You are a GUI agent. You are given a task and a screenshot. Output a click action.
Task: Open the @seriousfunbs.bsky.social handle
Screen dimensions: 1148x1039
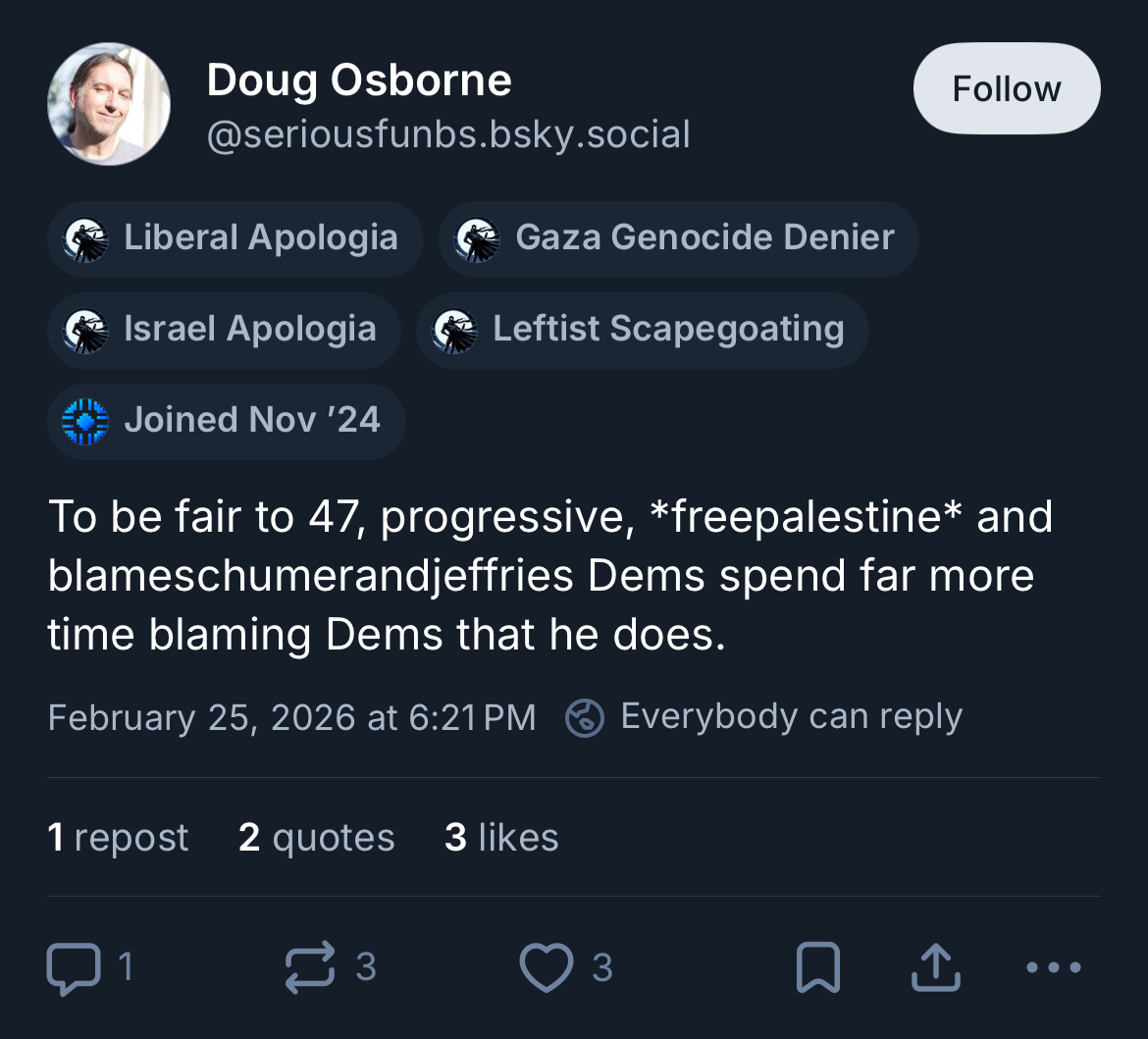click(x=448, y=133)
